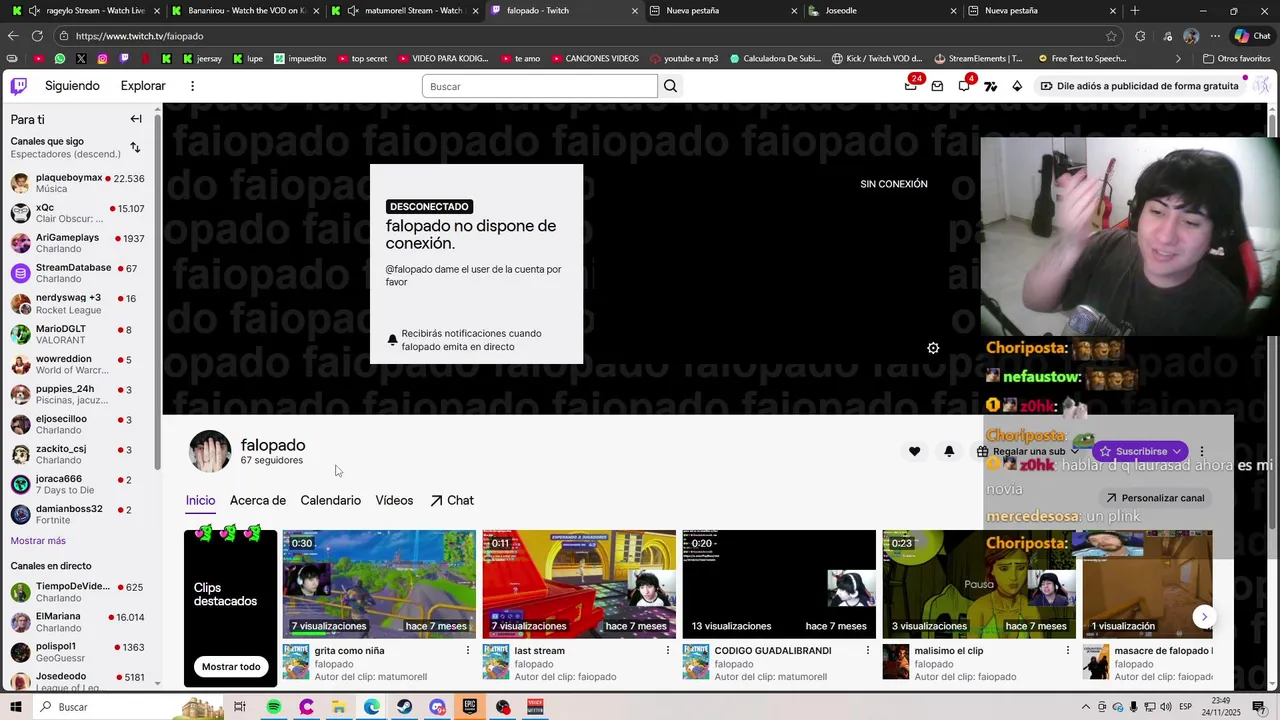Open channel options three dots

coord(1202,452)
